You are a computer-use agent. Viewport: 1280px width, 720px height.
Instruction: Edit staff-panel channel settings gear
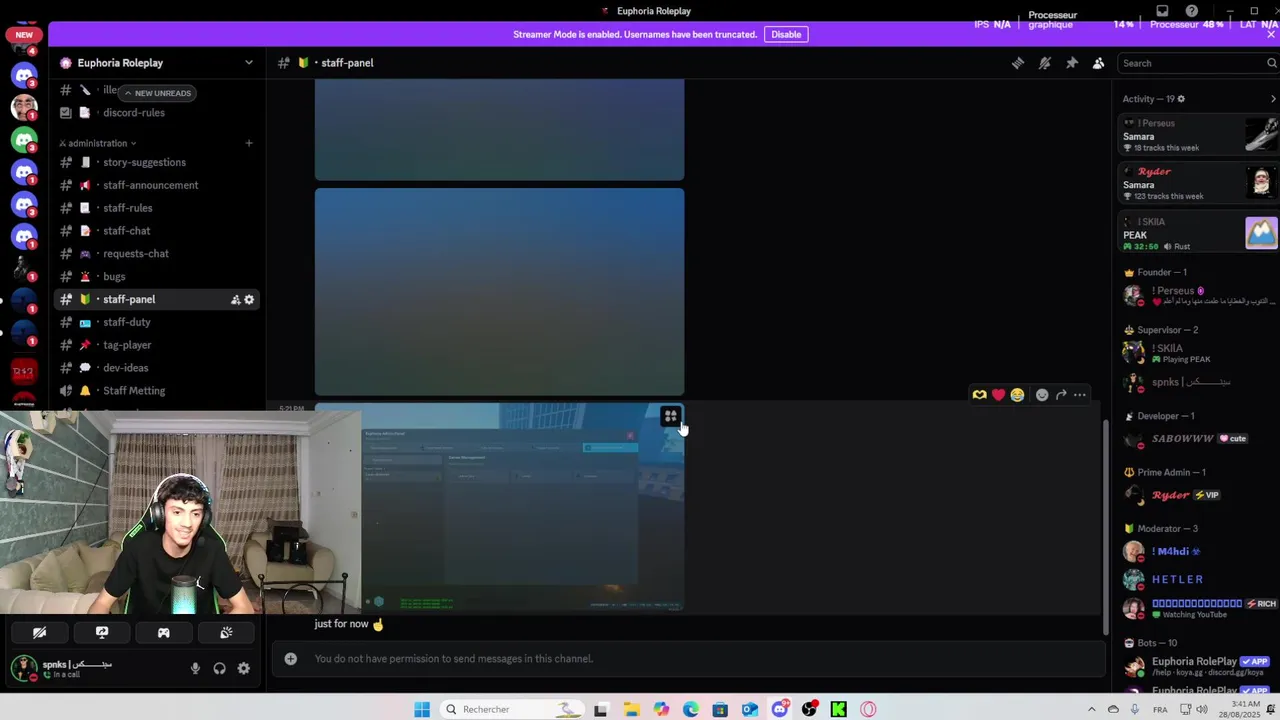pos(249,300)
